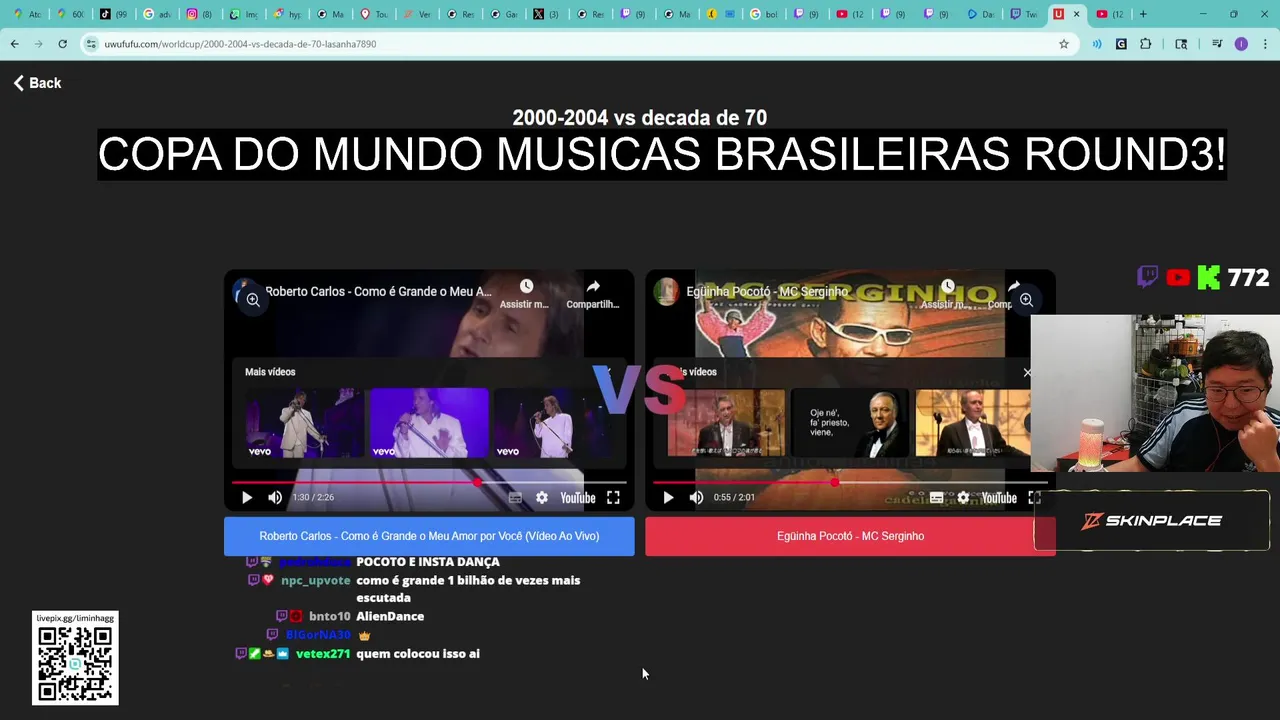The height and width of the screenshot is (720, 1280).
Task: Open first vevo thumbnail in left Mais vídeos
Action: coord(305,423)
